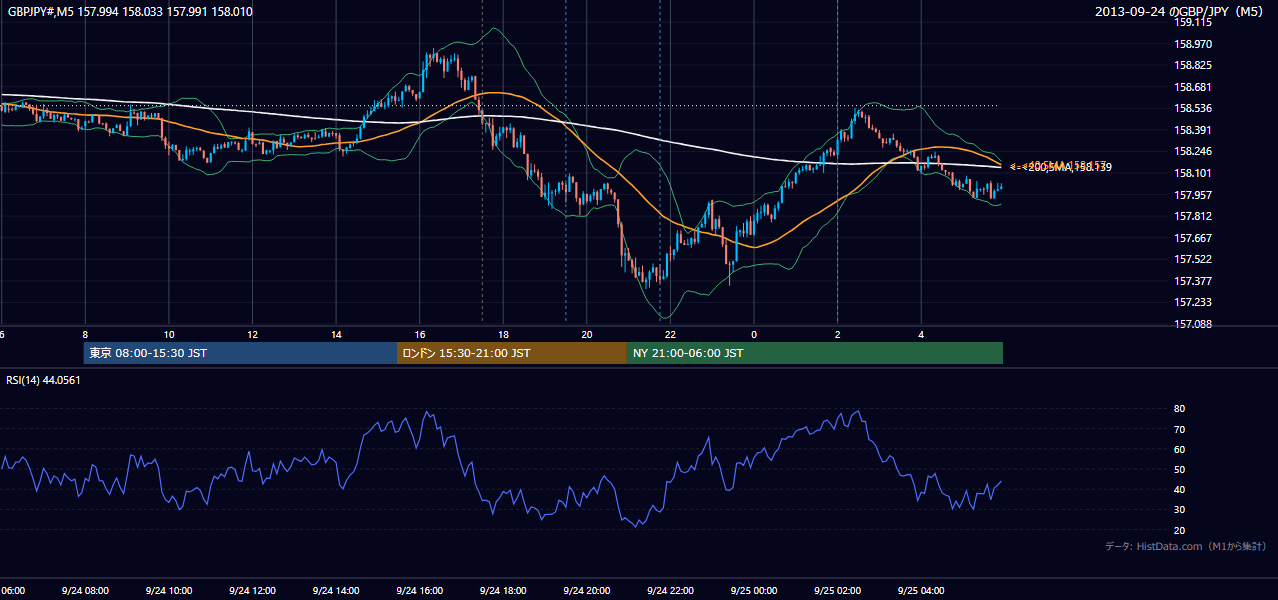This screenshot has height=600, width=1278.
Task: Click the 9/25 04:00 time label
Action: pos(921,590)
